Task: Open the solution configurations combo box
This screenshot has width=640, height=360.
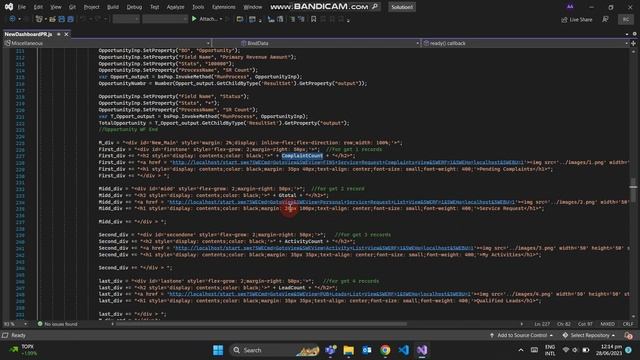Action: (126, 19)
